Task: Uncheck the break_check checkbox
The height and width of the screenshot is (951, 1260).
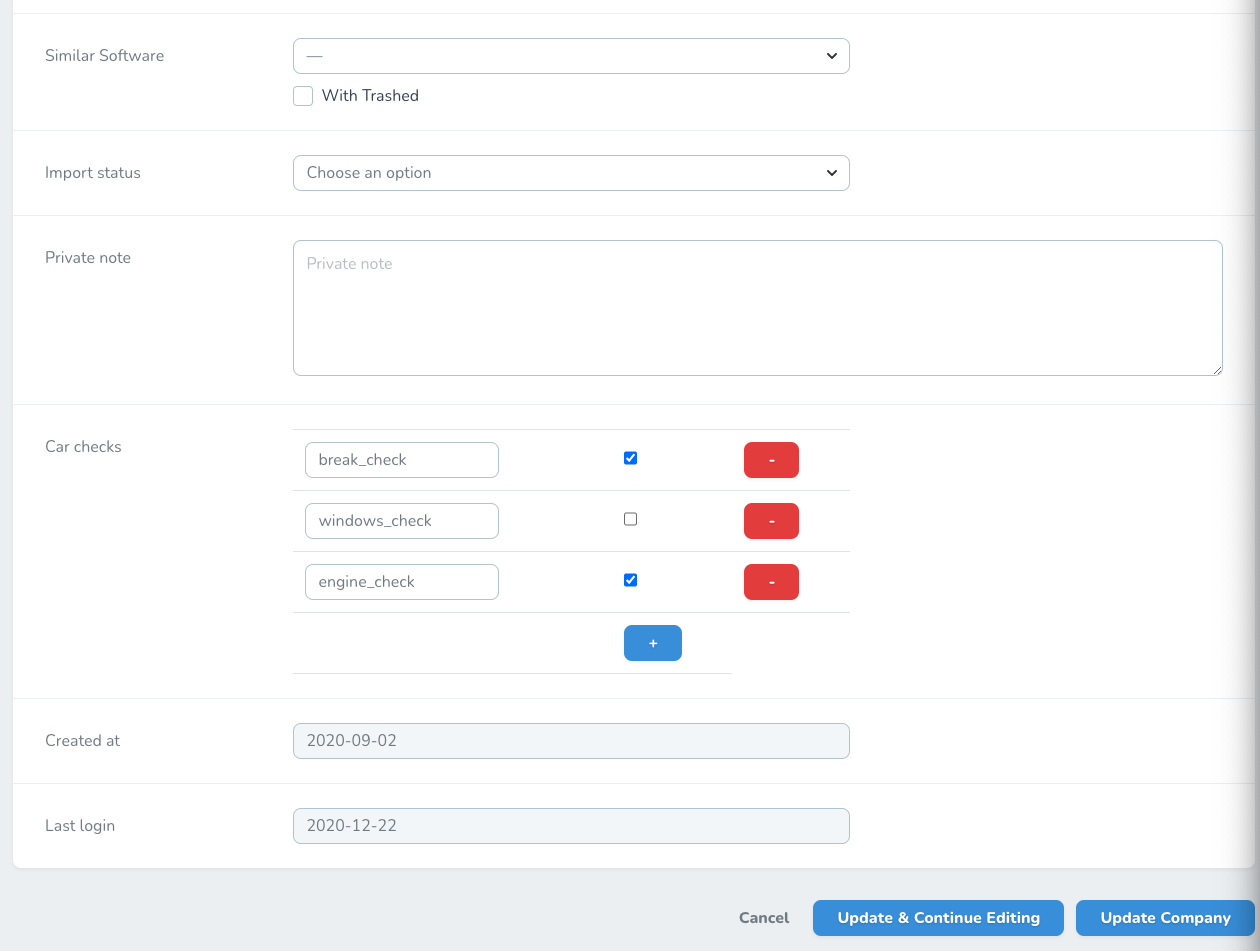Action: [630, 458]
